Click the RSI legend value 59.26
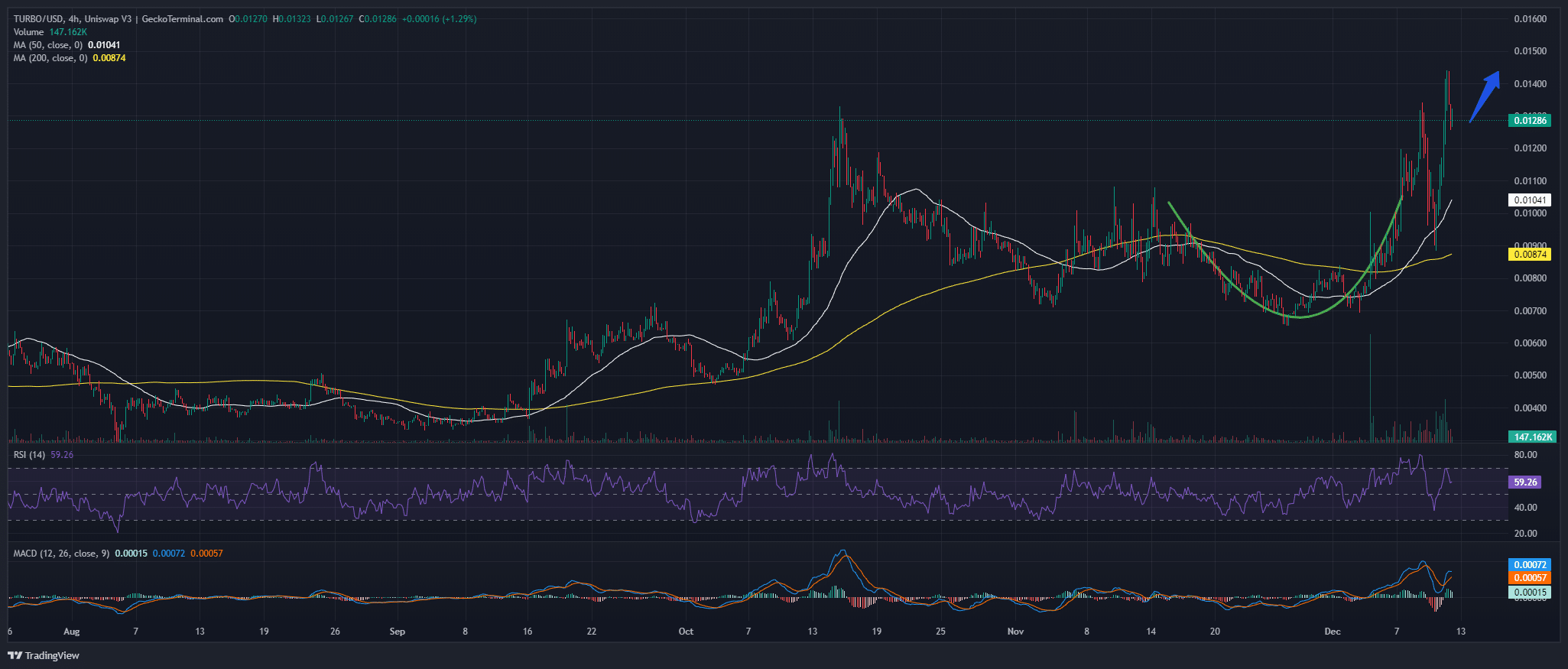 tap(62, 455)
